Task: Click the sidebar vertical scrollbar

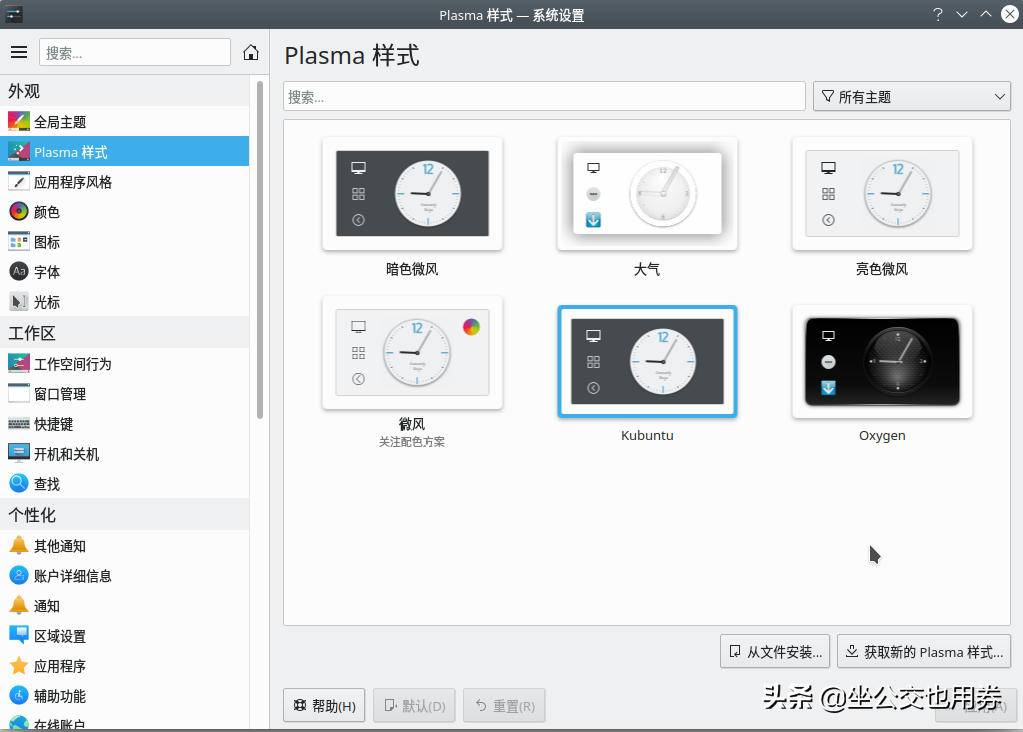Action: [260, 251]
